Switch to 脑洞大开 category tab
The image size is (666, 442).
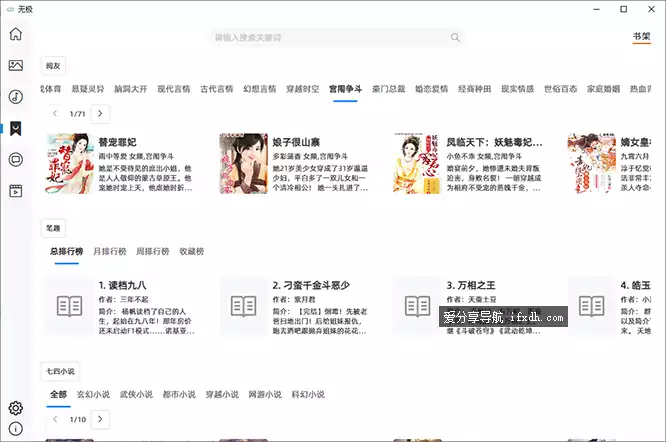point(130,89)
